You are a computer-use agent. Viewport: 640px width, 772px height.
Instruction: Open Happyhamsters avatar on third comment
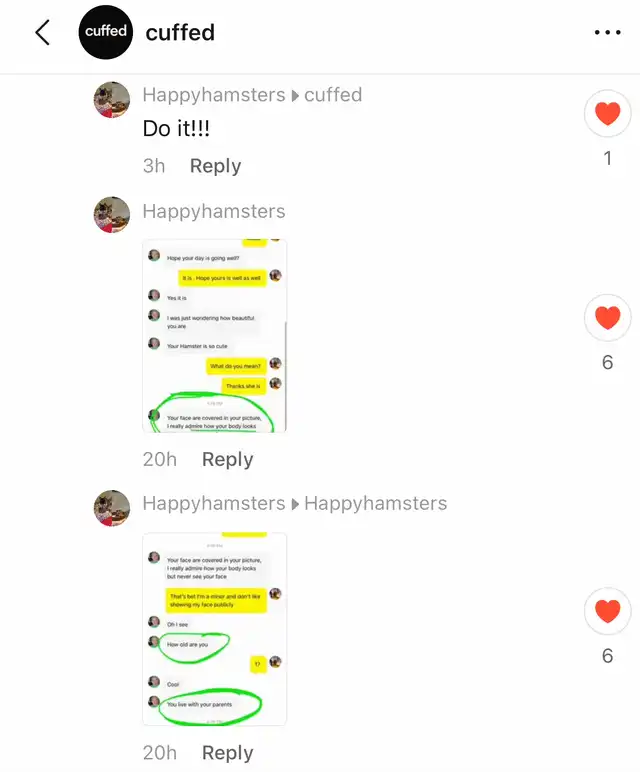(x=112, y=508)
